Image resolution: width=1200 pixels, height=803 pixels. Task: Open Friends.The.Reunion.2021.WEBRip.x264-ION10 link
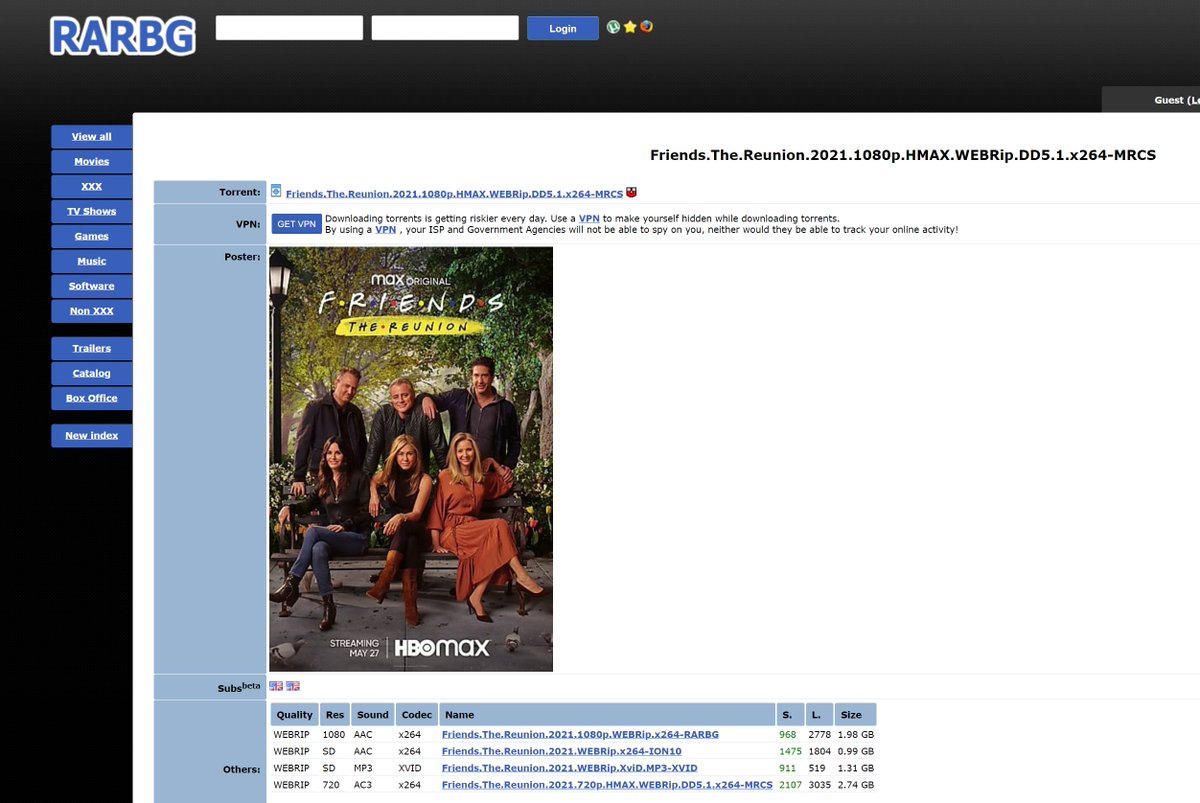point(562,751)
